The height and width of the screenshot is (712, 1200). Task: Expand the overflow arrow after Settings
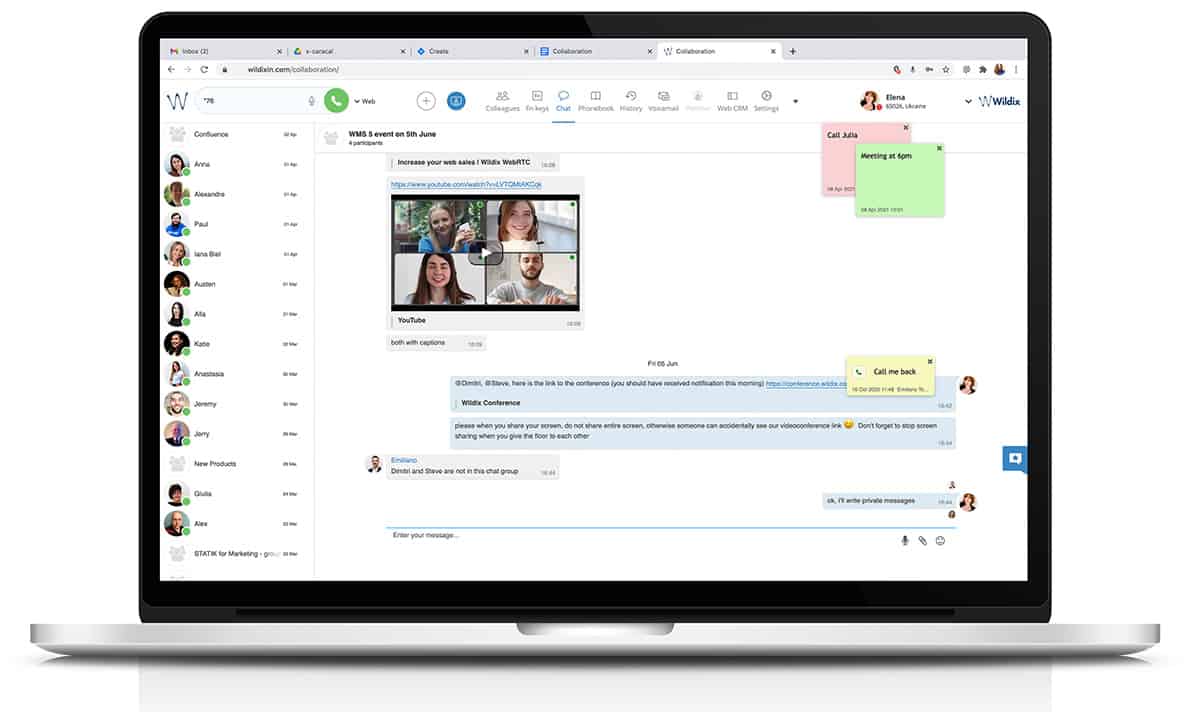point(796,101)
